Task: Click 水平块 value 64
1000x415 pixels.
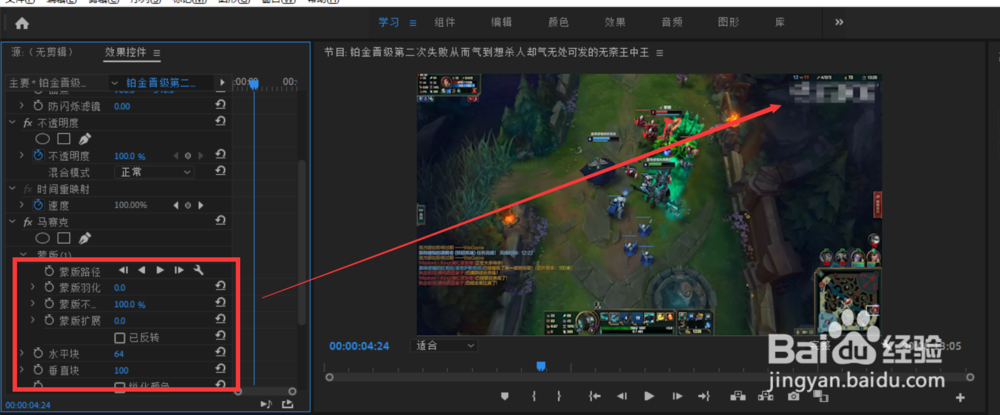Action: 119,354
